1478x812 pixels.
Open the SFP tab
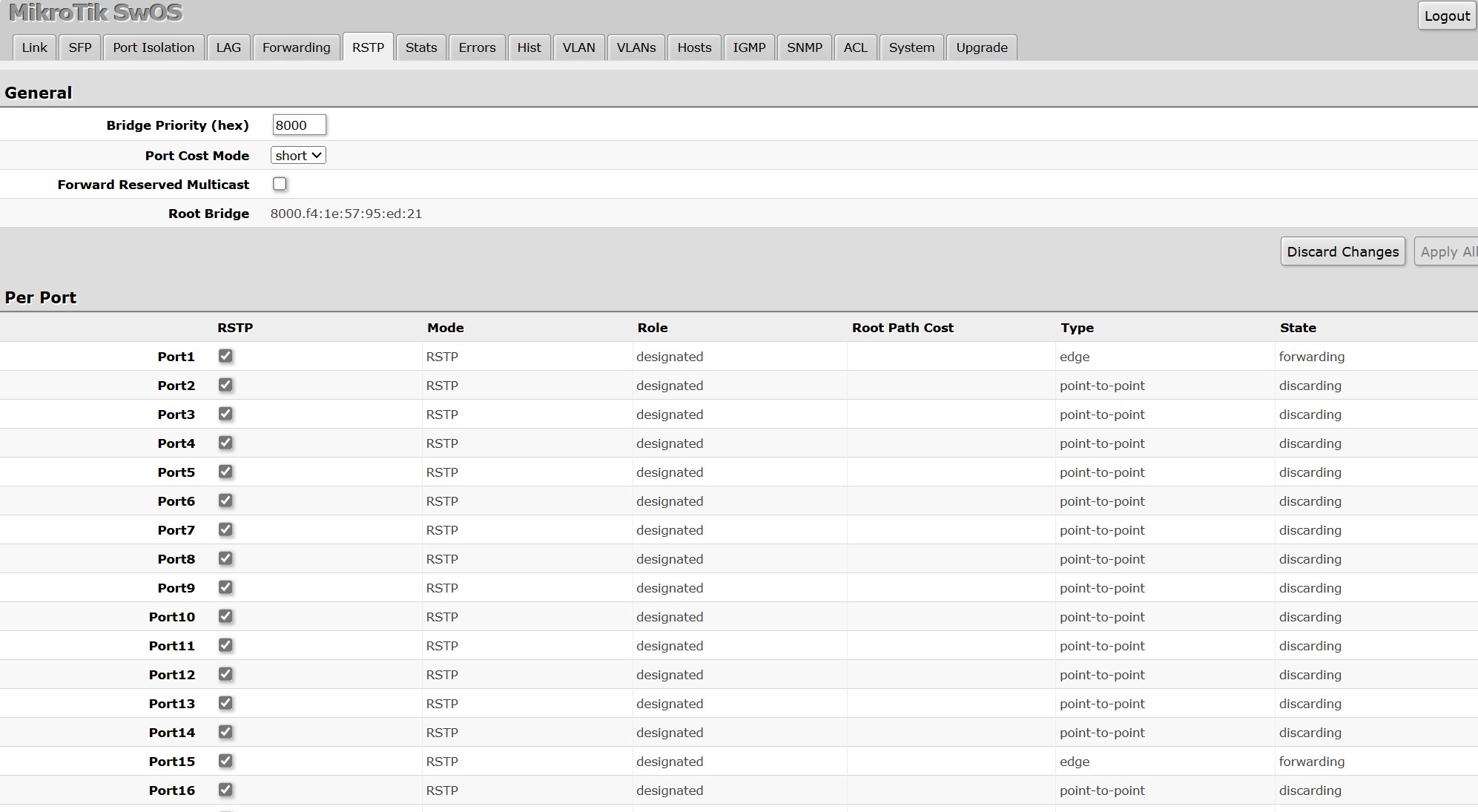(80, 47)
